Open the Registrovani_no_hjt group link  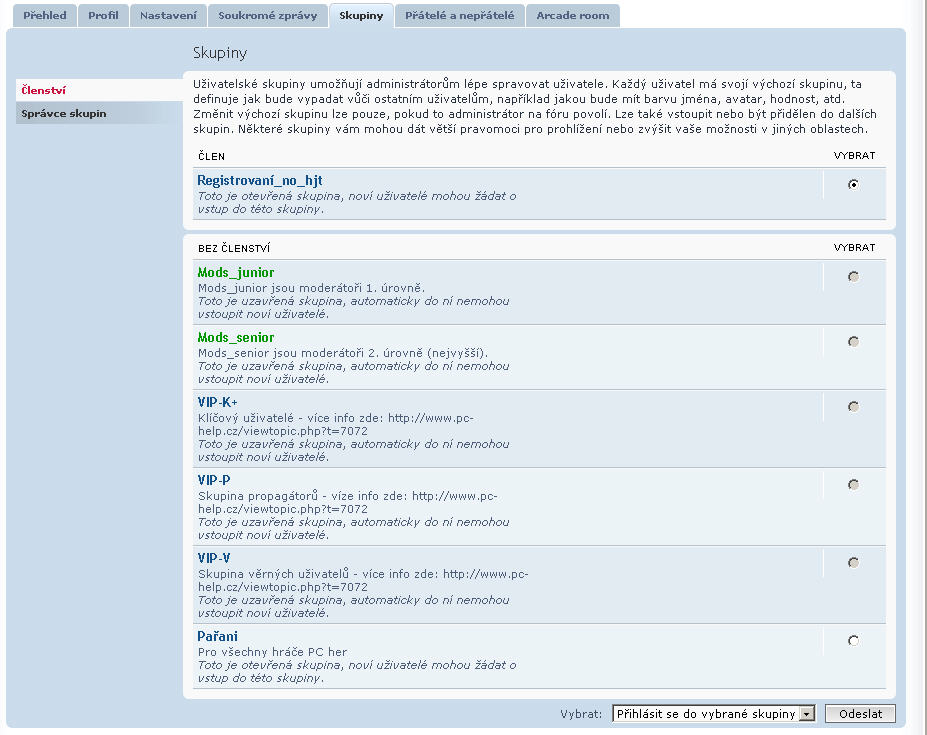260,181
